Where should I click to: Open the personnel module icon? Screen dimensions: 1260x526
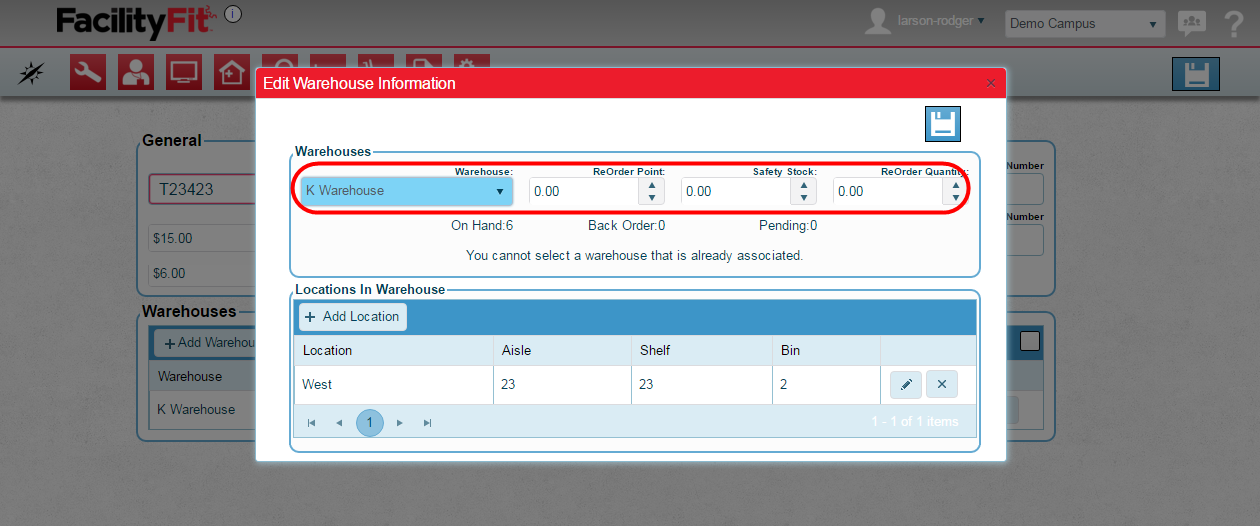click(136, 73)
